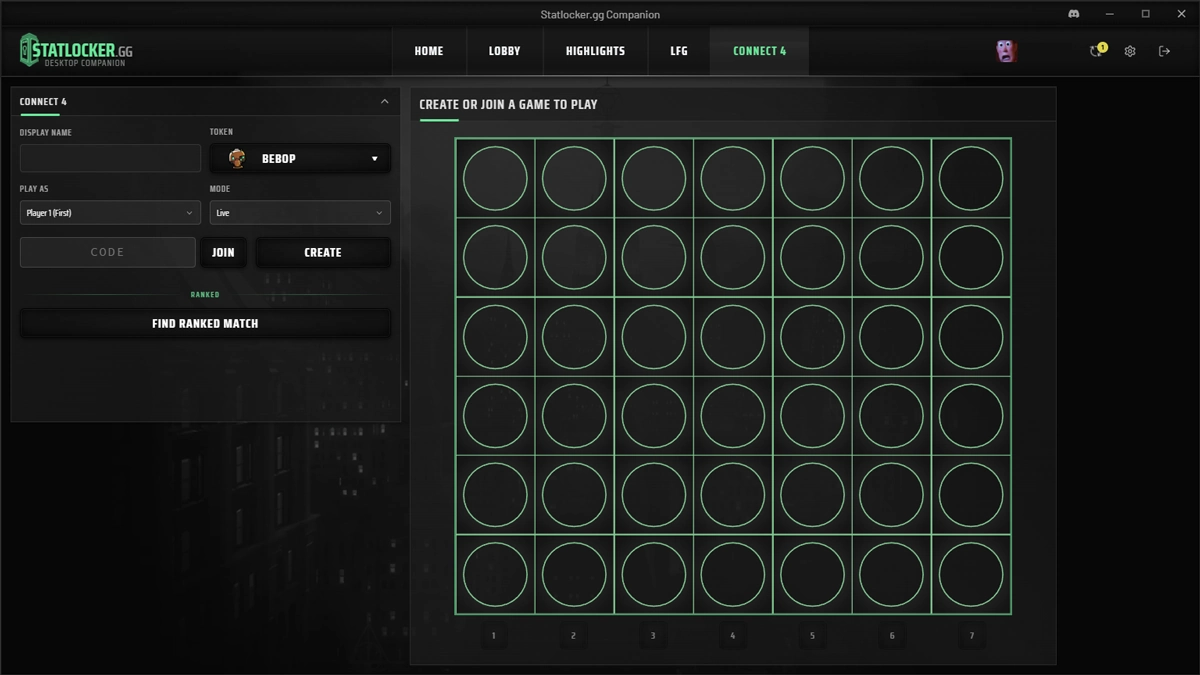
Task: Minimize the Statlocker window
Action: [1110, 14]
